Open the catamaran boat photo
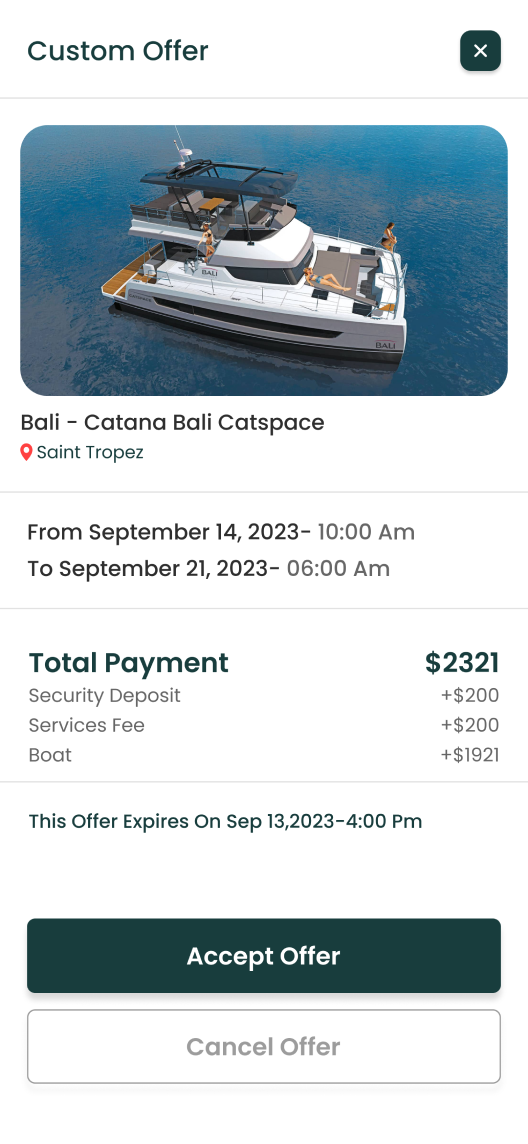 click(264, 260)
